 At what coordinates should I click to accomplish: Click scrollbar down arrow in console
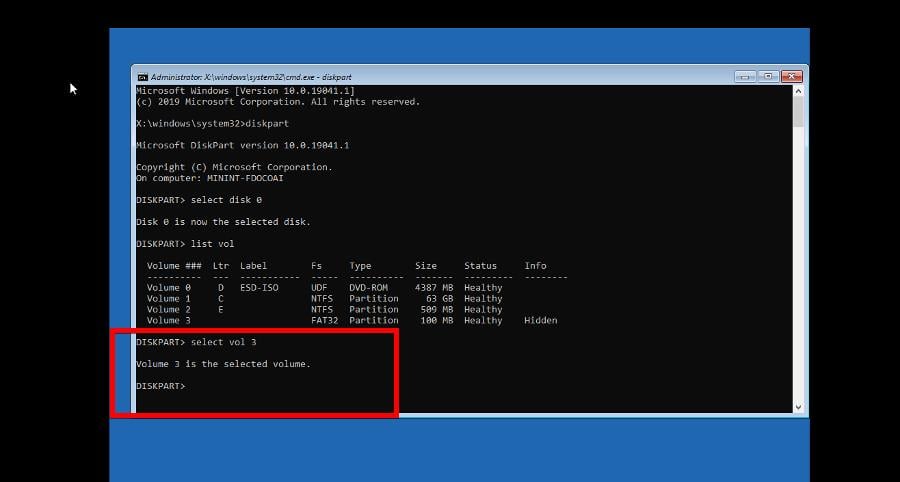coord(798,407)
